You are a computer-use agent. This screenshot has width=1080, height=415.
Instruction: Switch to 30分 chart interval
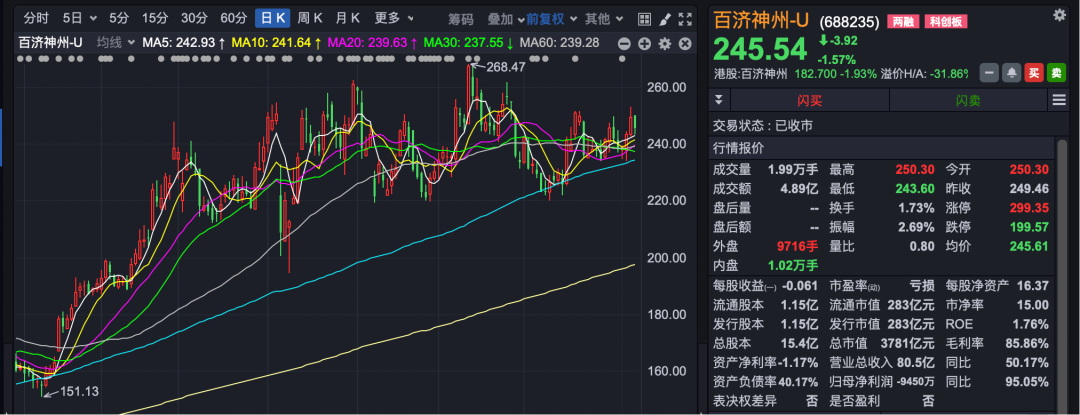tap(194, 19)
